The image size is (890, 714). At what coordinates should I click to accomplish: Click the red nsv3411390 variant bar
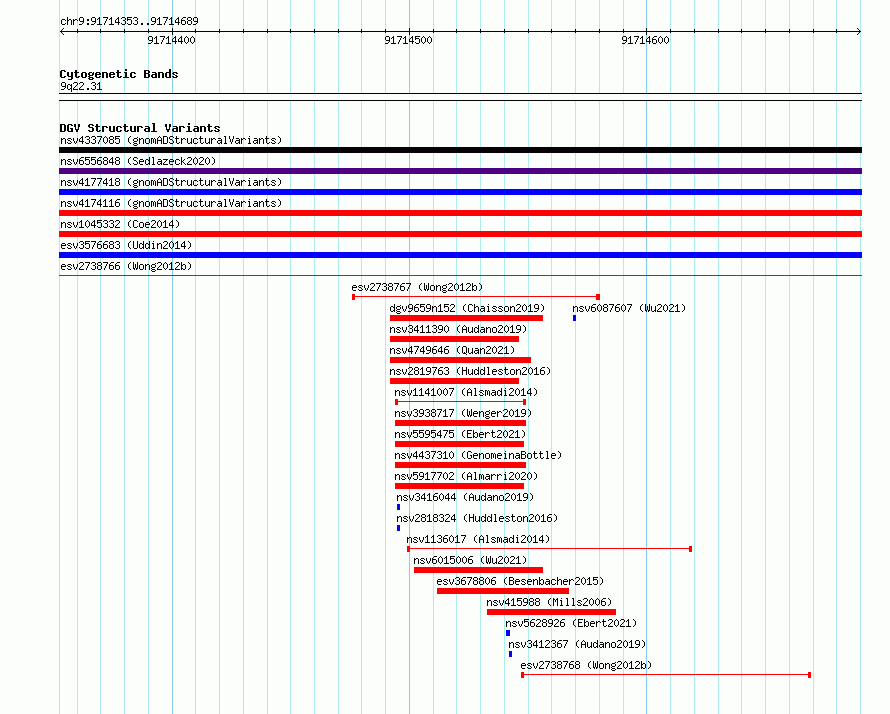455,339
